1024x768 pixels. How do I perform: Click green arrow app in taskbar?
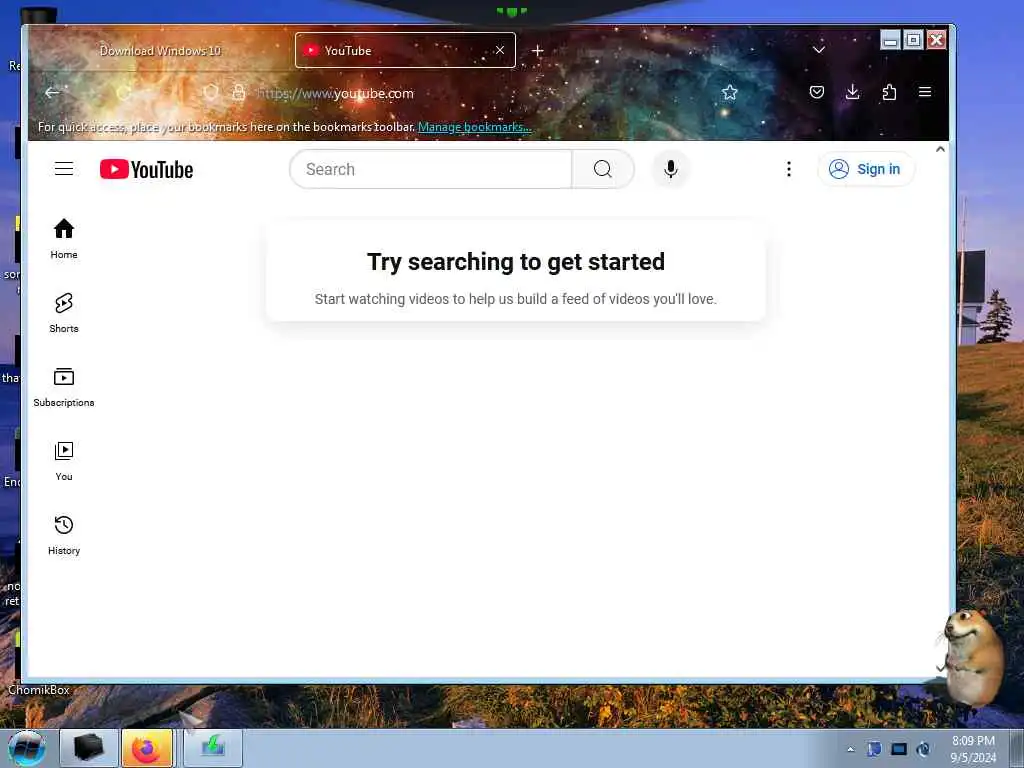pos(213,748)
